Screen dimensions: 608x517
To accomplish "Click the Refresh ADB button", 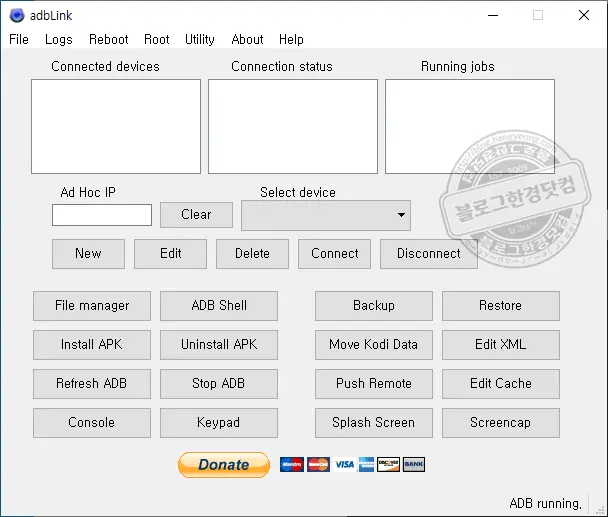I will (92, 383).
